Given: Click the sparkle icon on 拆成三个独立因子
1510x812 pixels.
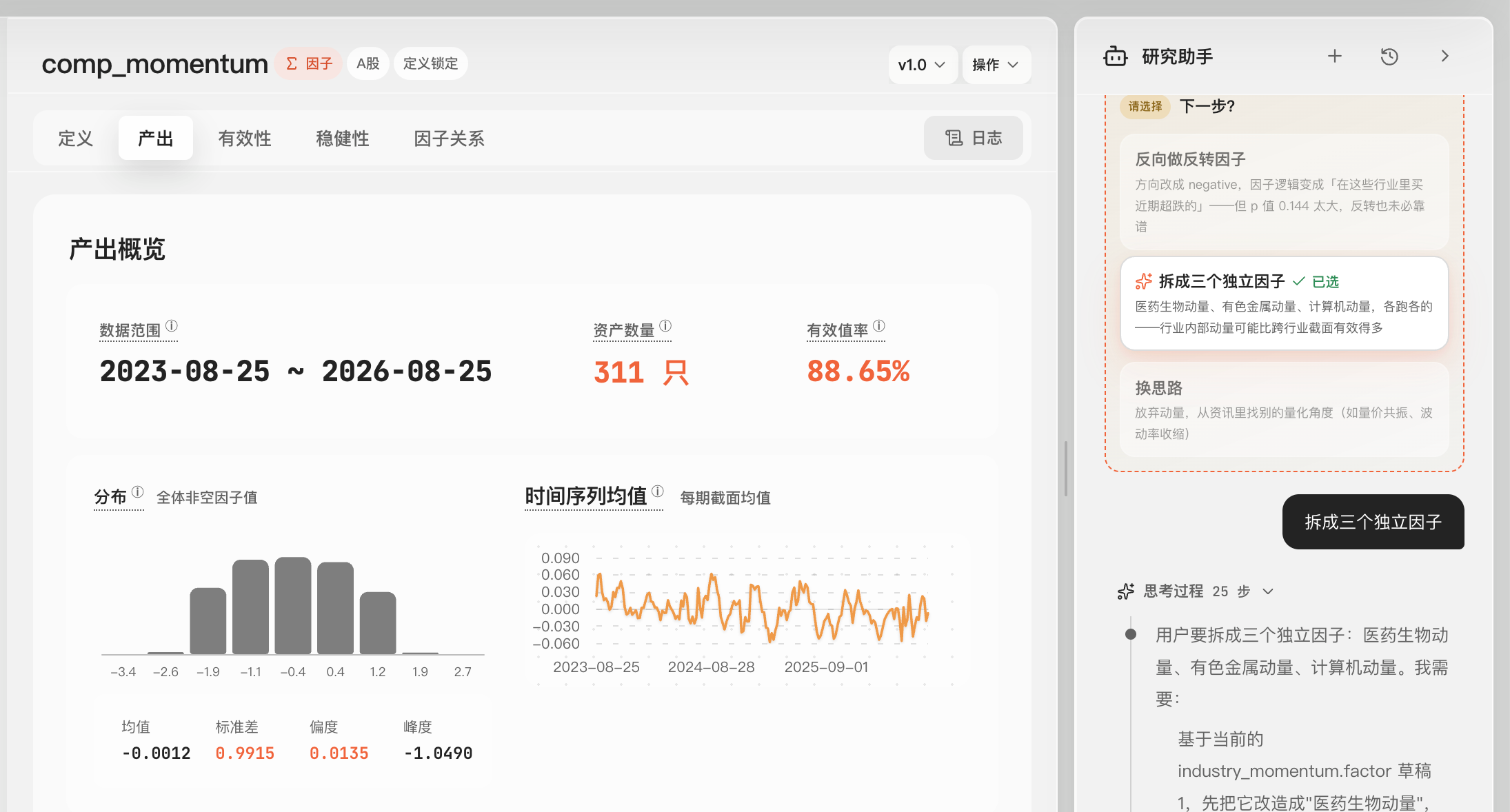Looking at the screenshot, I should [x=1143, y=281].
